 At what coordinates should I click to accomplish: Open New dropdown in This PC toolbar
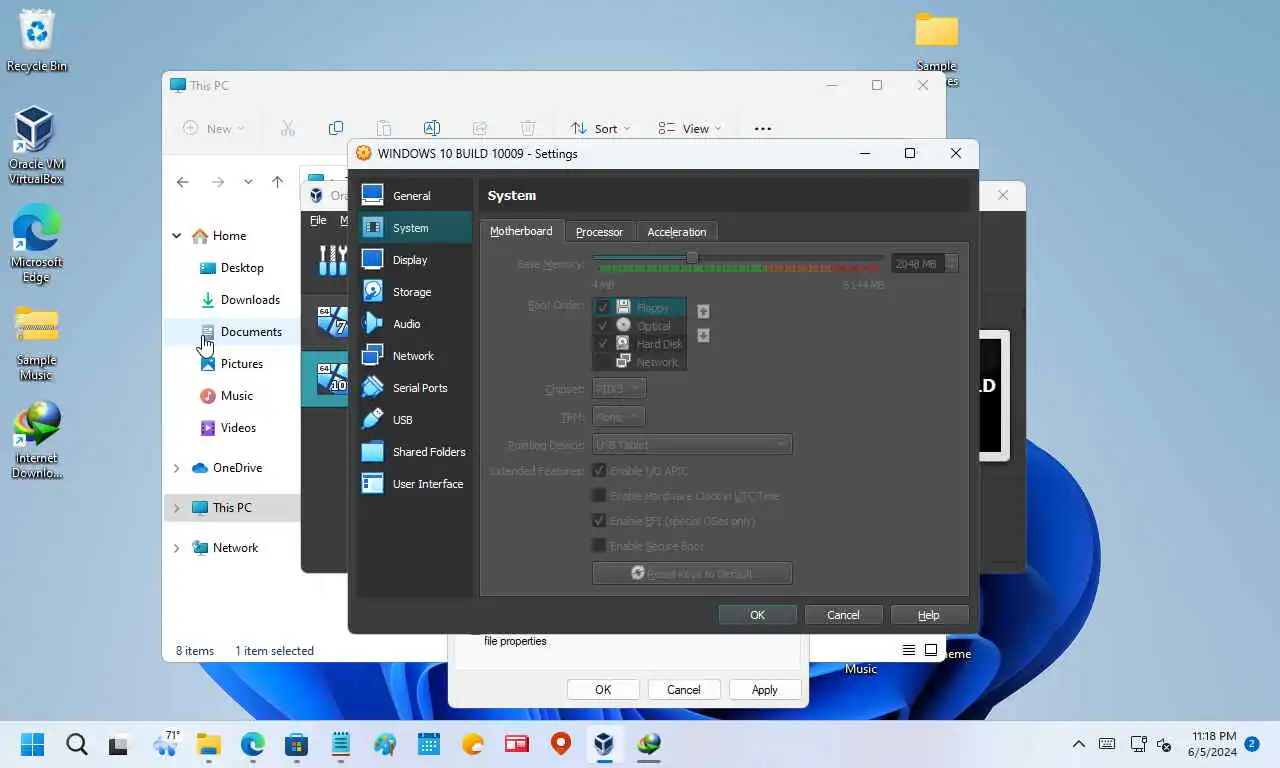pos(213,128)
